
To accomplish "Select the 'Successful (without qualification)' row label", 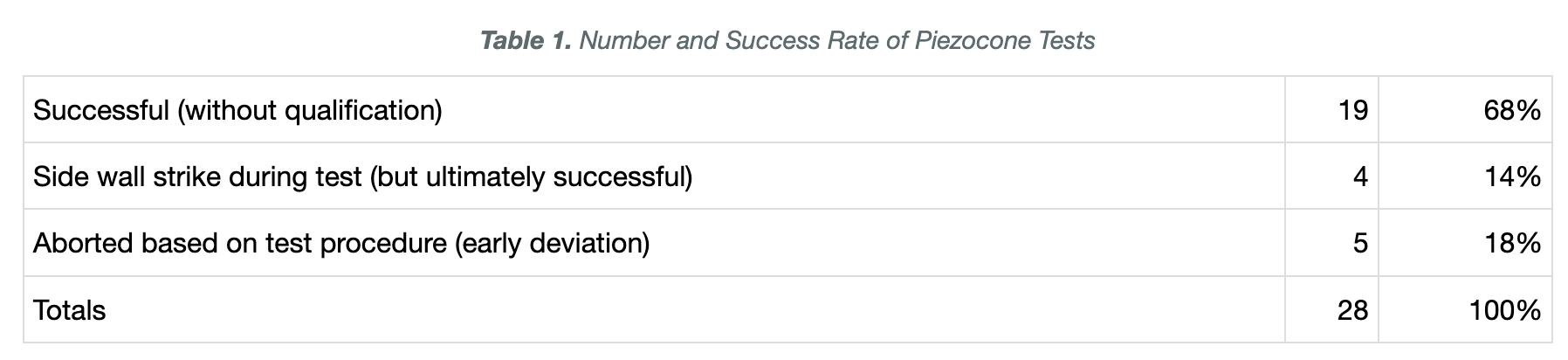I will [654, 110].
